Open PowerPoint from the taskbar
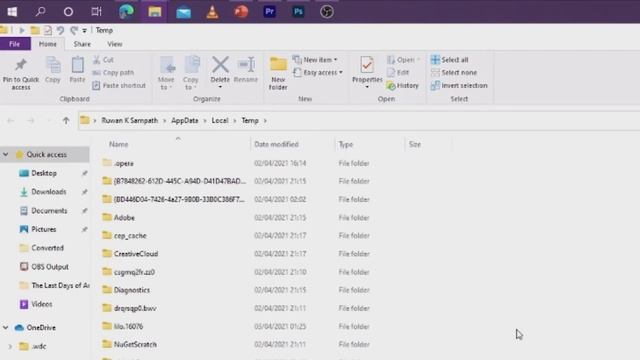The image size is (640, 360). [x=241, y=11]
